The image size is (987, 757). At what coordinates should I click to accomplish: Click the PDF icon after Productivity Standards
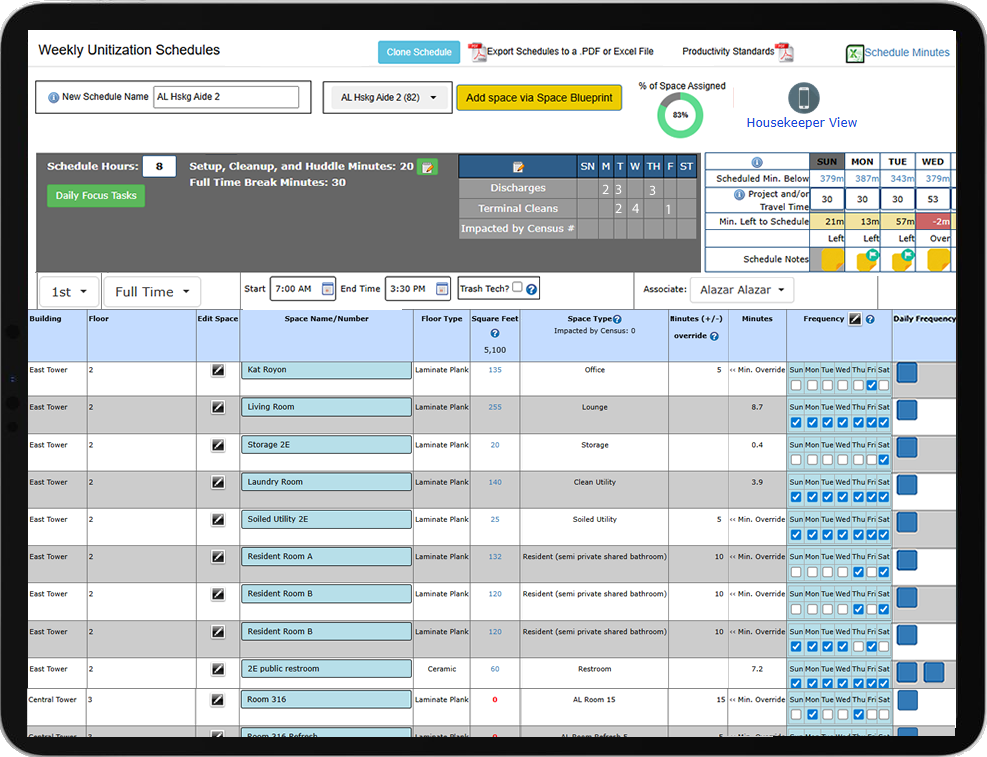tap(785, 52)
